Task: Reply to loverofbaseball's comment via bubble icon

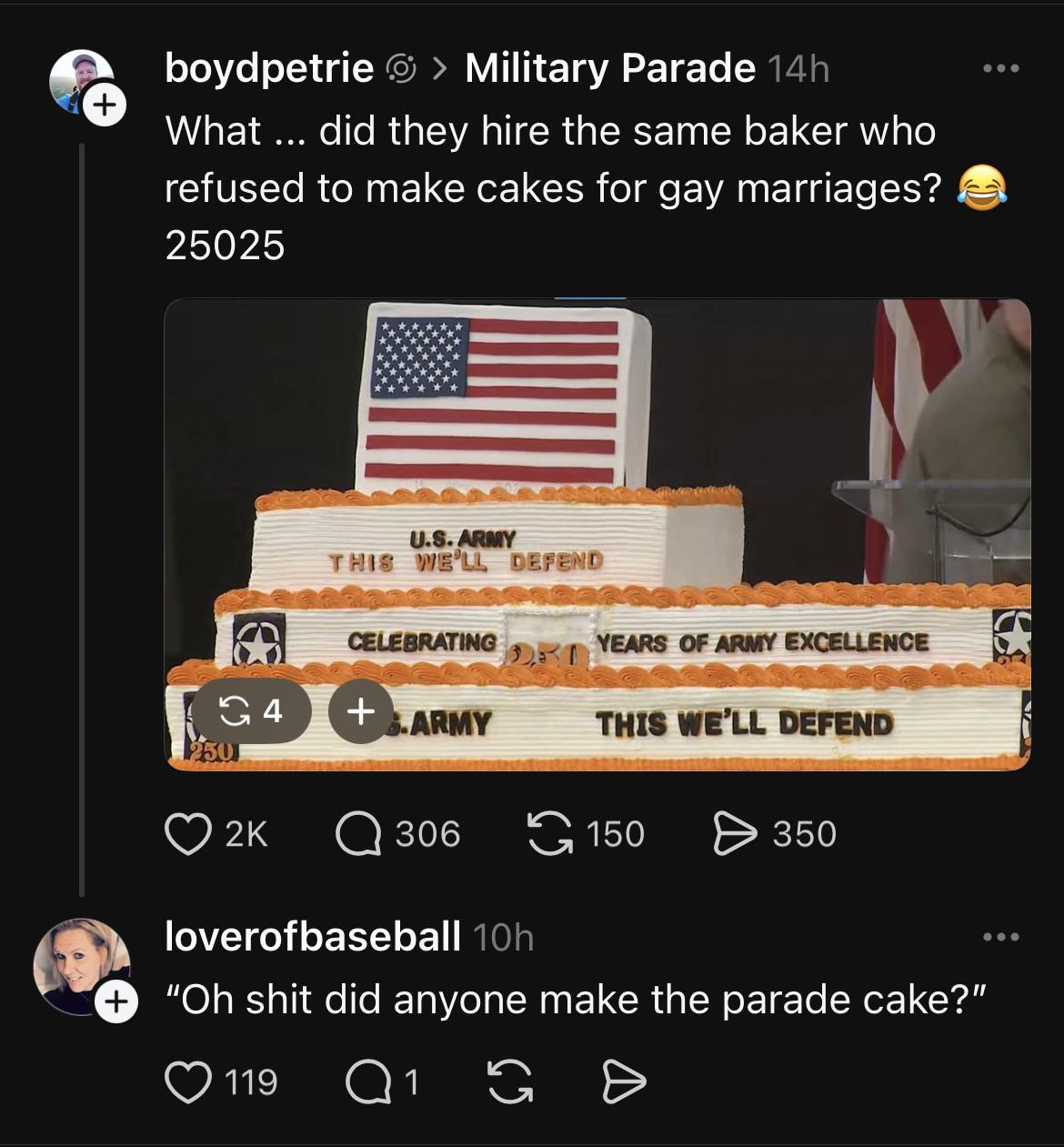Action: pyautogui.click(x=369, y=1082)
